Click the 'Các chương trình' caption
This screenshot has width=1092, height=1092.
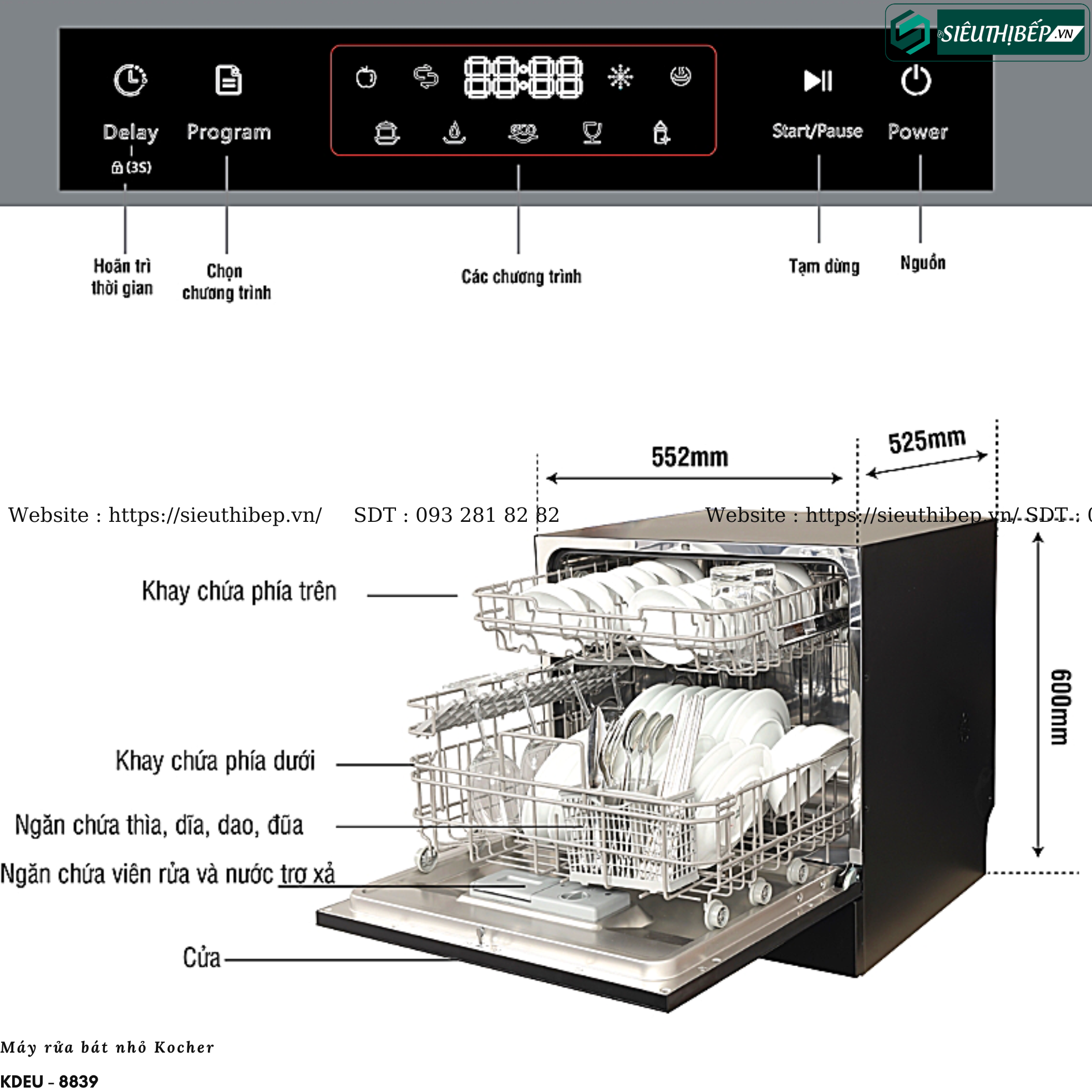(x=521, y=276)
